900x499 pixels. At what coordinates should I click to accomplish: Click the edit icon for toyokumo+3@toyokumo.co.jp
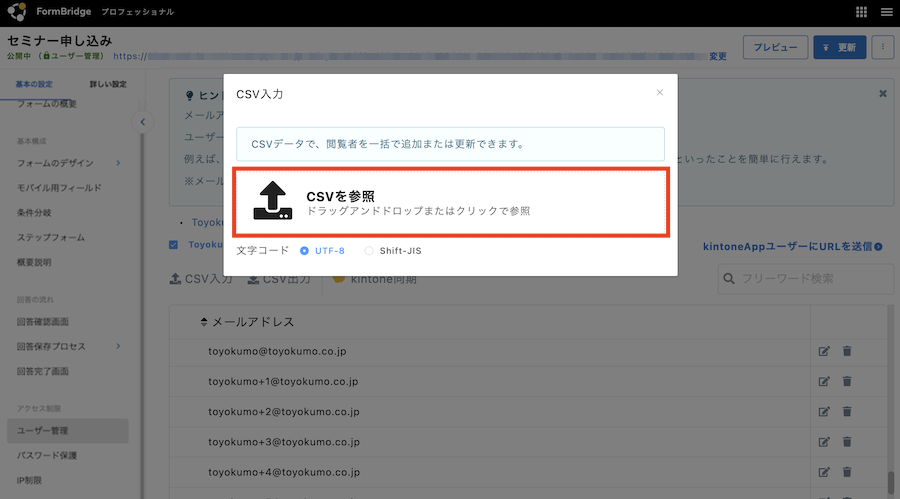click(824, 442)
